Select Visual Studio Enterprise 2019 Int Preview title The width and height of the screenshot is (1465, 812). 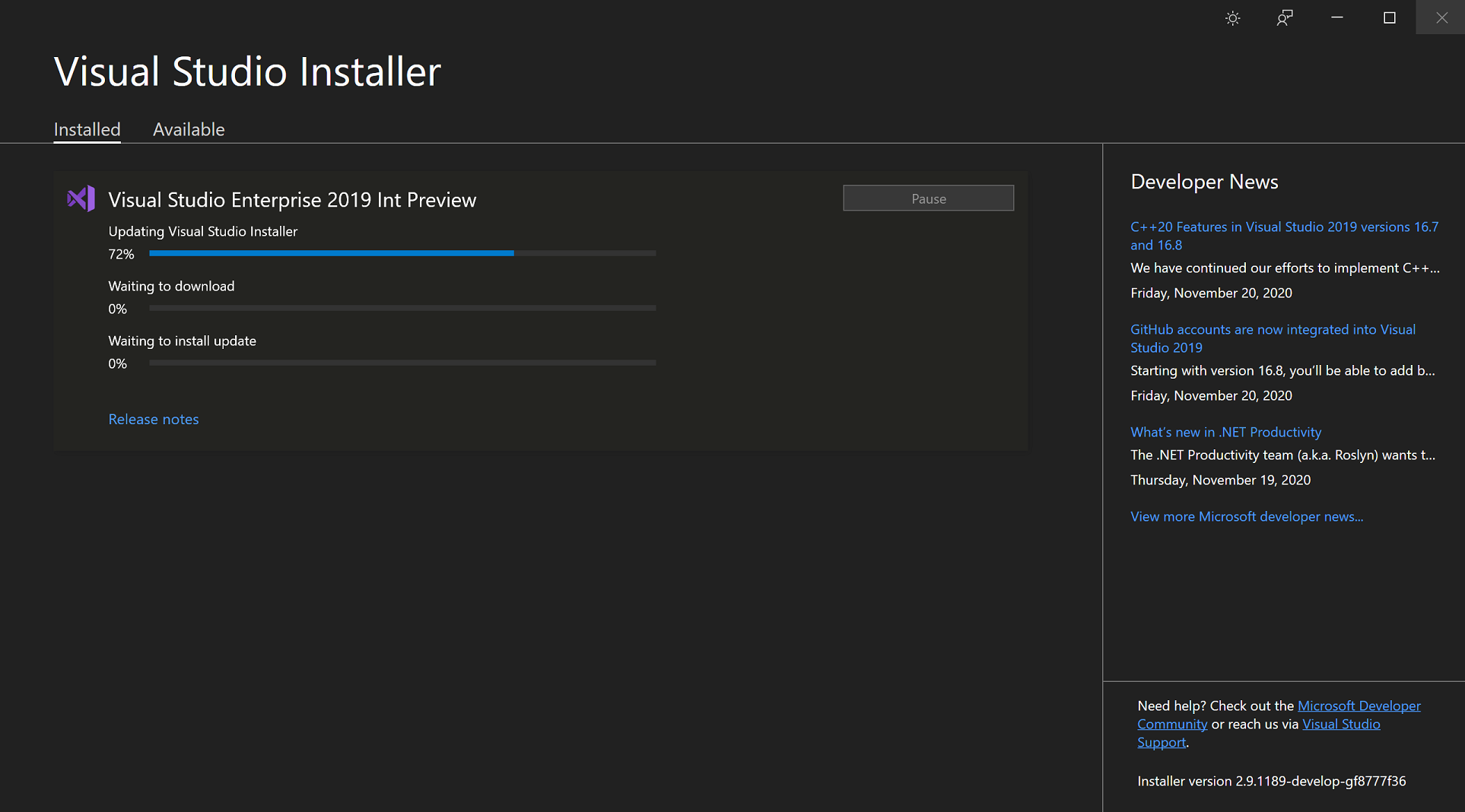pyautogui.click(x=292, y=199)
